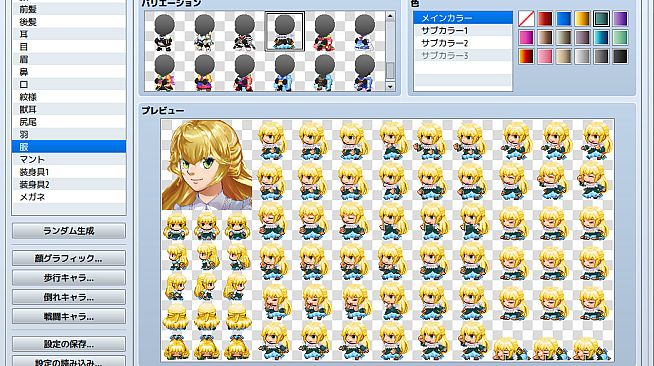The width and height of the screenshot is (654, 366).
Task: Select 尻尾 in the parts list
Action: click(x=69, y=122)
